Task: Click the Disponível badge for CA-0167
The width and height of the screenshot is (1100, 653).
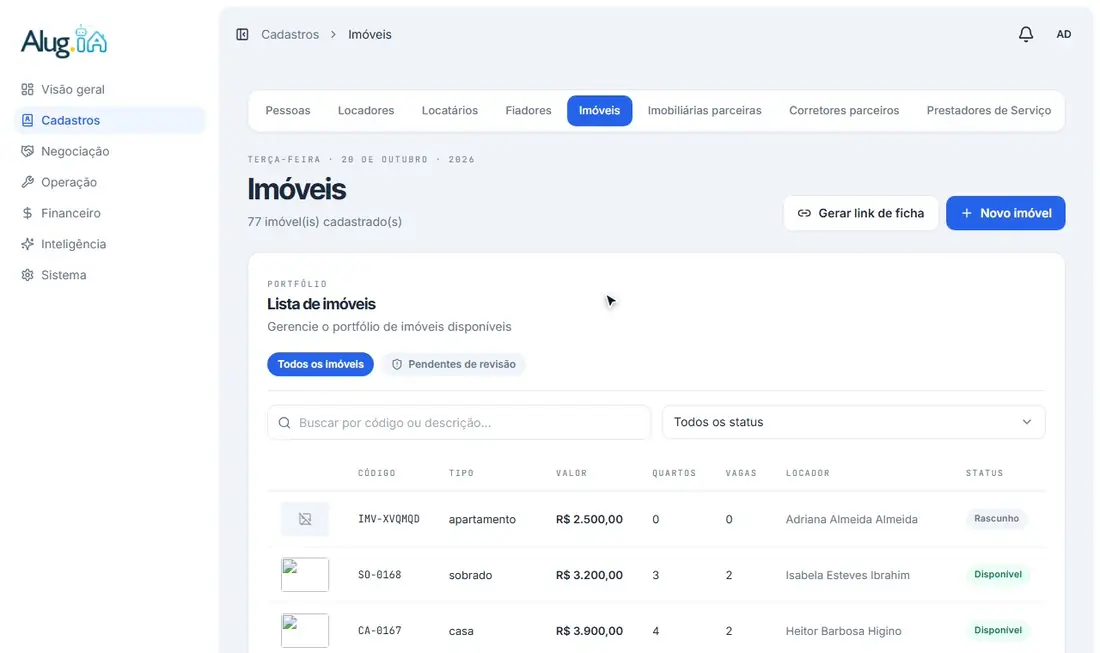Action: 998,630
